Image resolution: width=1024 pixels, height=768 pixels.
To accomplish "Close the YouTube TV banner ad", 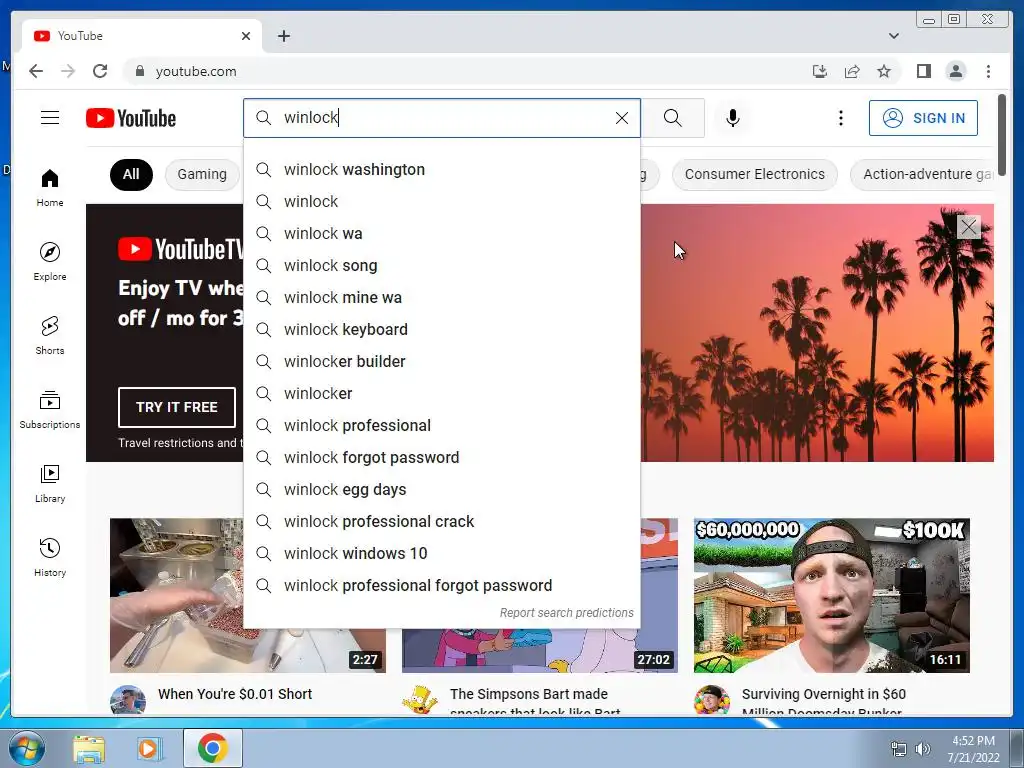I will (x=968, y=227).
